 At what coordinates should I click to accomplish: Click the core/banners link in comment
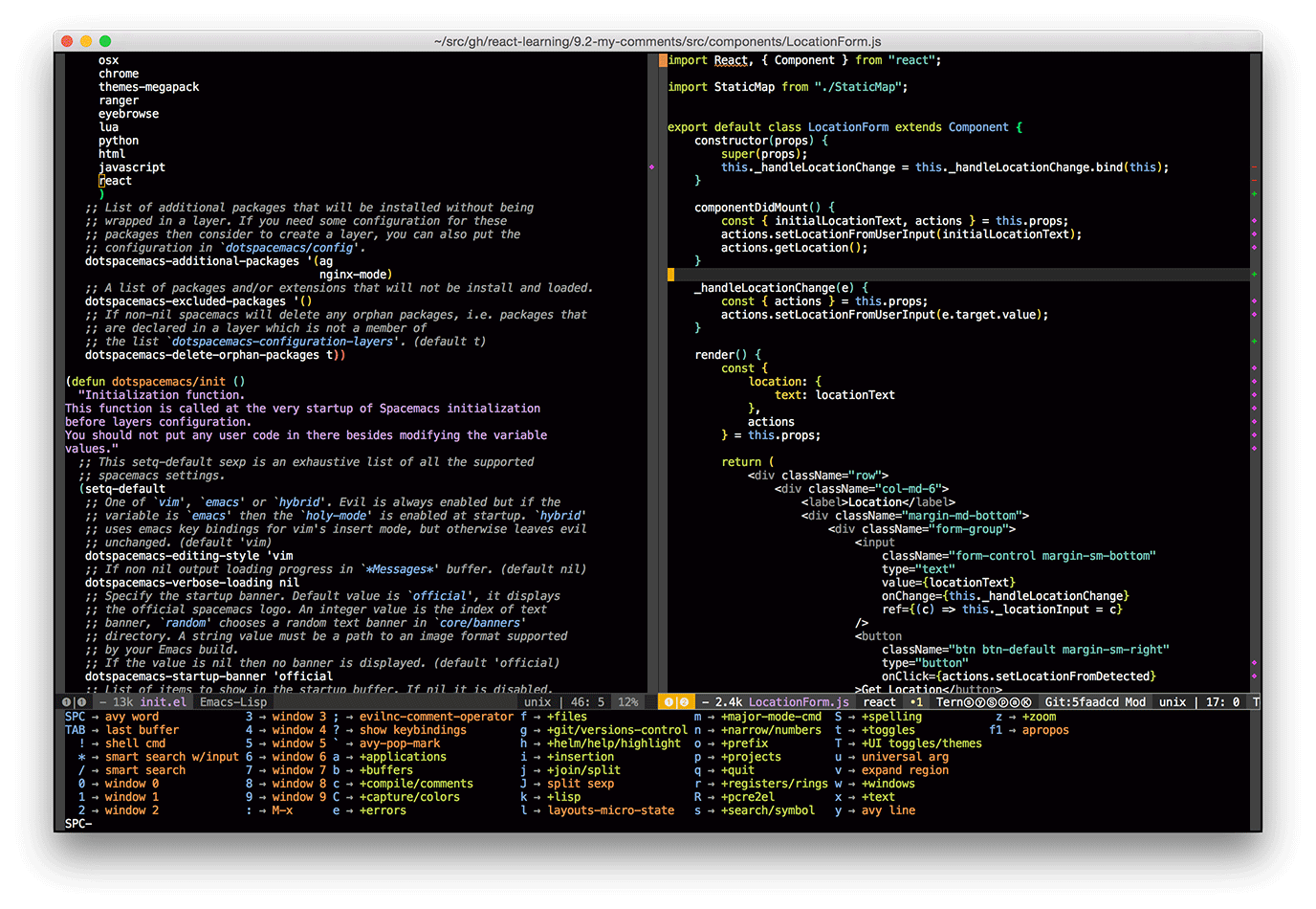pos(480,623)
